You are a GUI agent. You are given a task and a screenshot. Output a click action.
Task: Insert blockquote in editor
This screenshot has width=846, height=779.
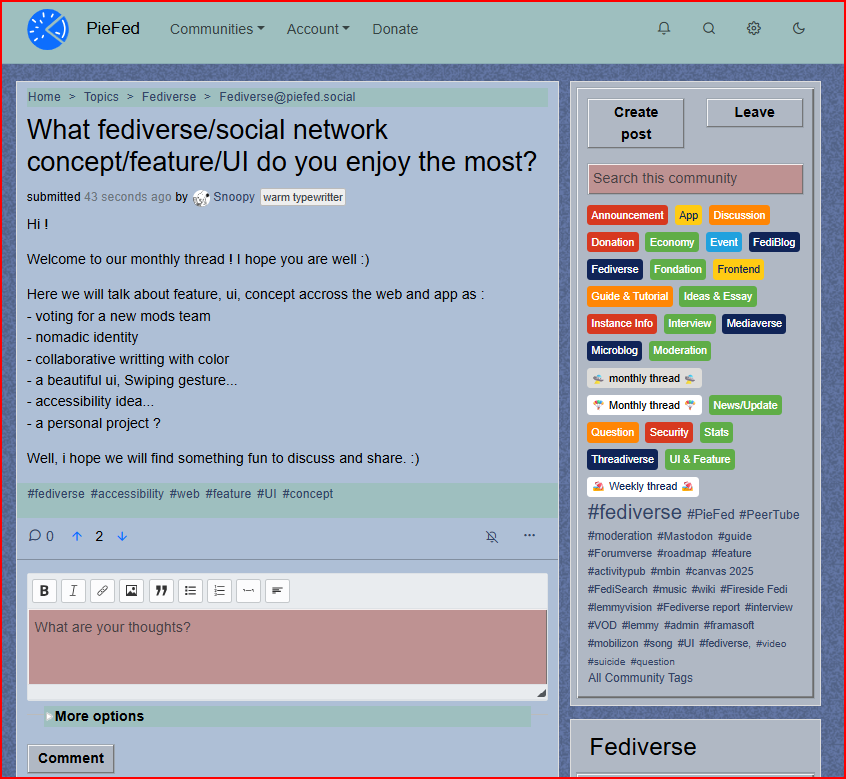[x=161, y=591]
